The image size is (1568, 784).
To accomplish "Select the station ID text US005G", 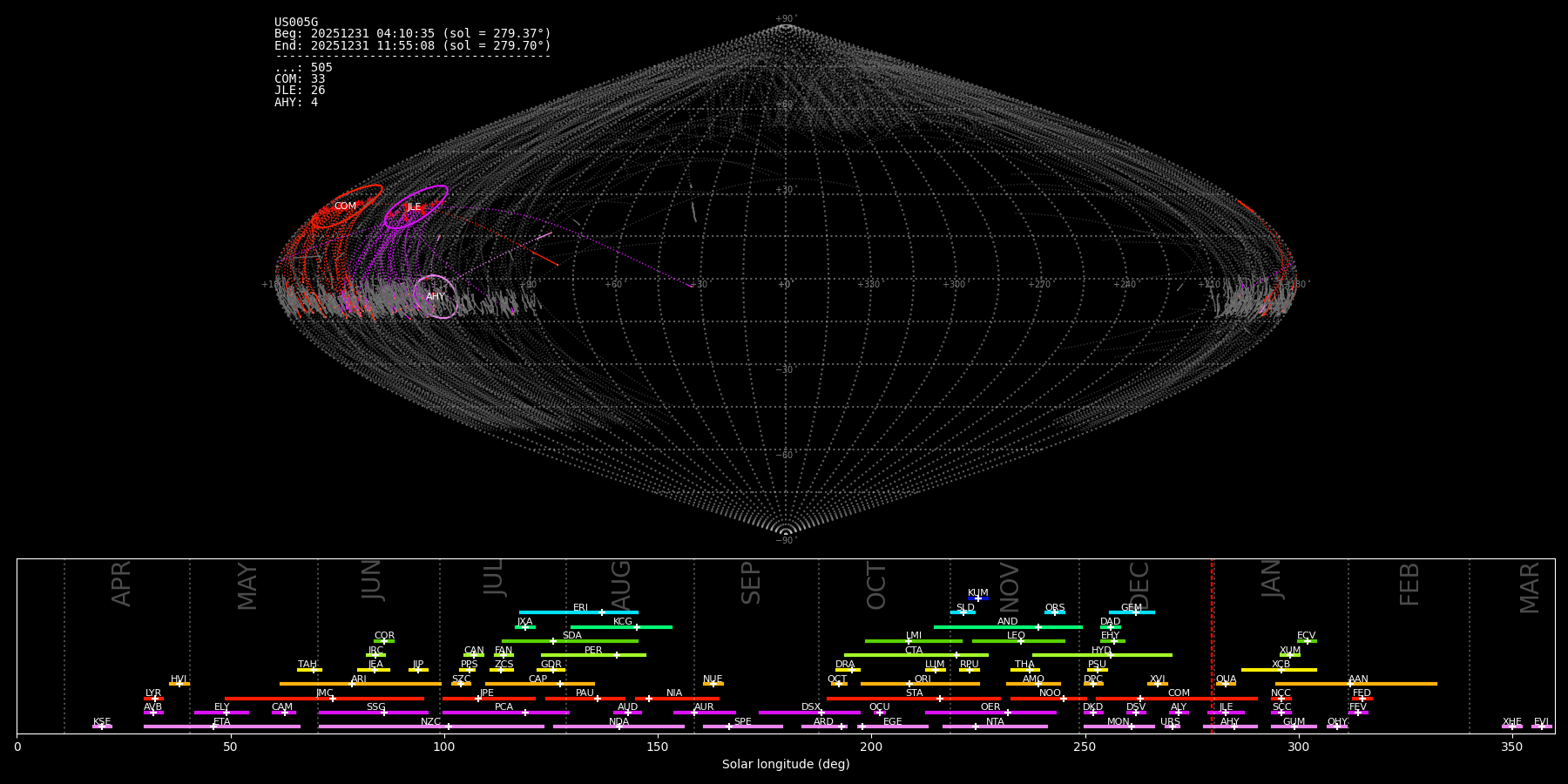I will (x=296, y=23).
